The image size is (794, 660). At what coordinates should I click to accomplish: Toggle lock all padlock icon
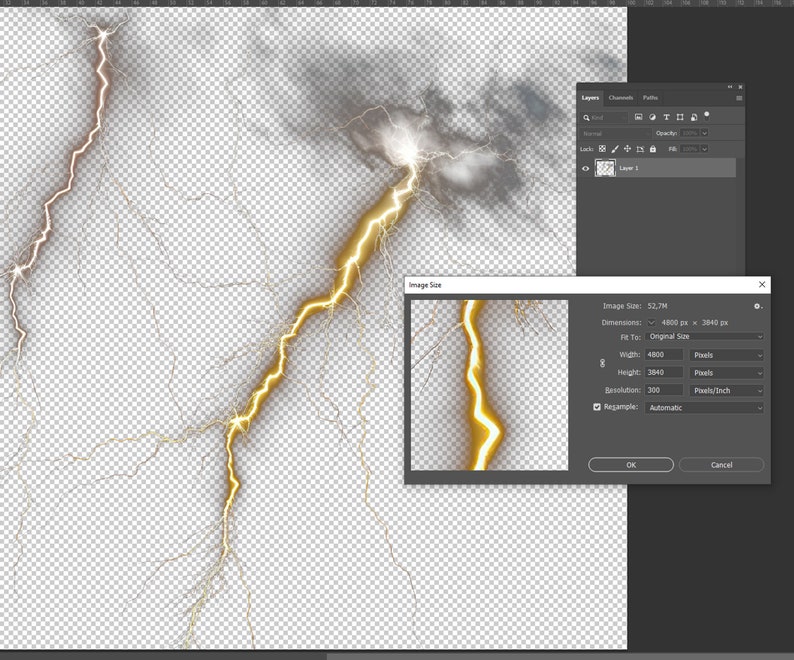coord(653,149)
